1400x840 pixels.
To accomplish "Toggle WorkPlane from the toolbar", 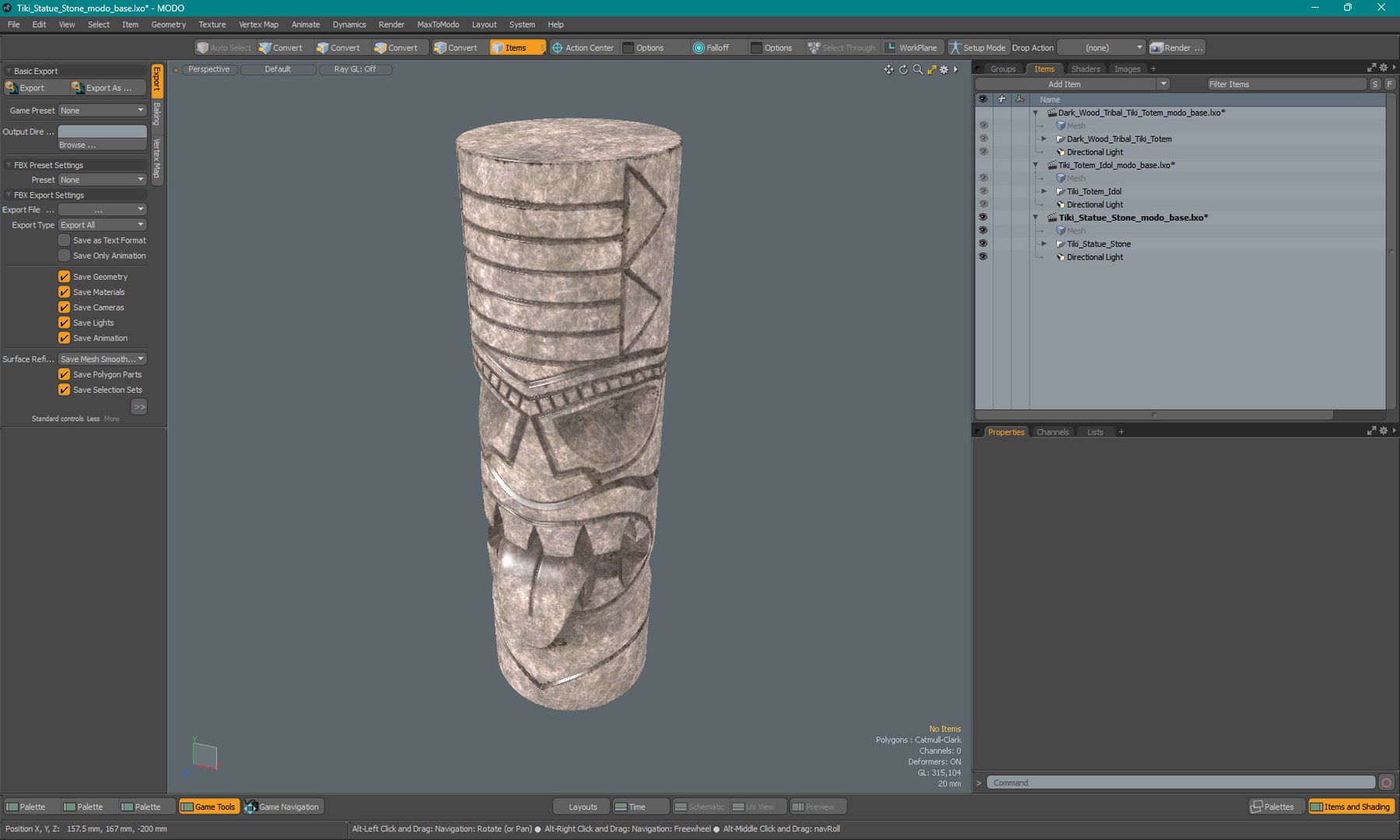I will point(912,47).
